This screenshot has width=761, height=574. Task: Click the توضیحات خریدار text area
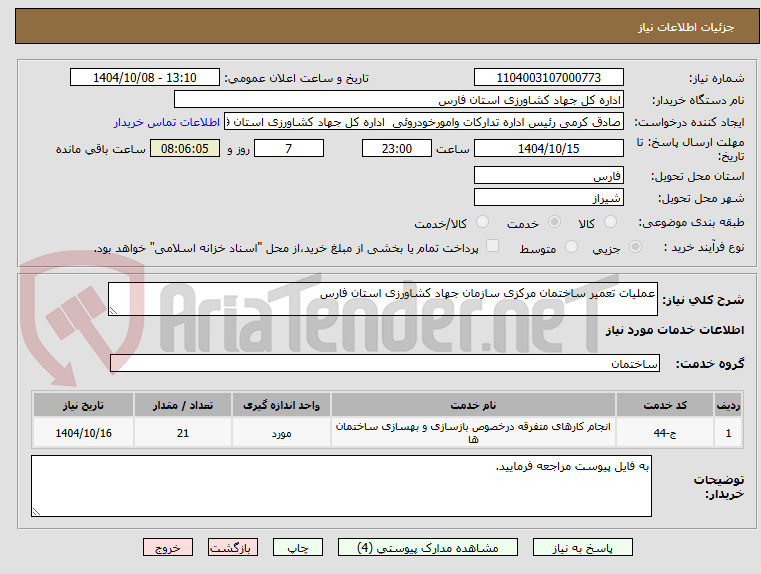(x=341, y=486)
